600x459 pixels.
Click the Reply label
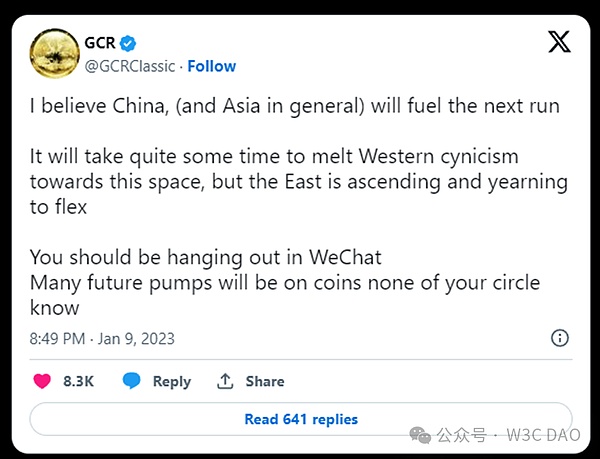pyautogui.click(x=172, y=381)
